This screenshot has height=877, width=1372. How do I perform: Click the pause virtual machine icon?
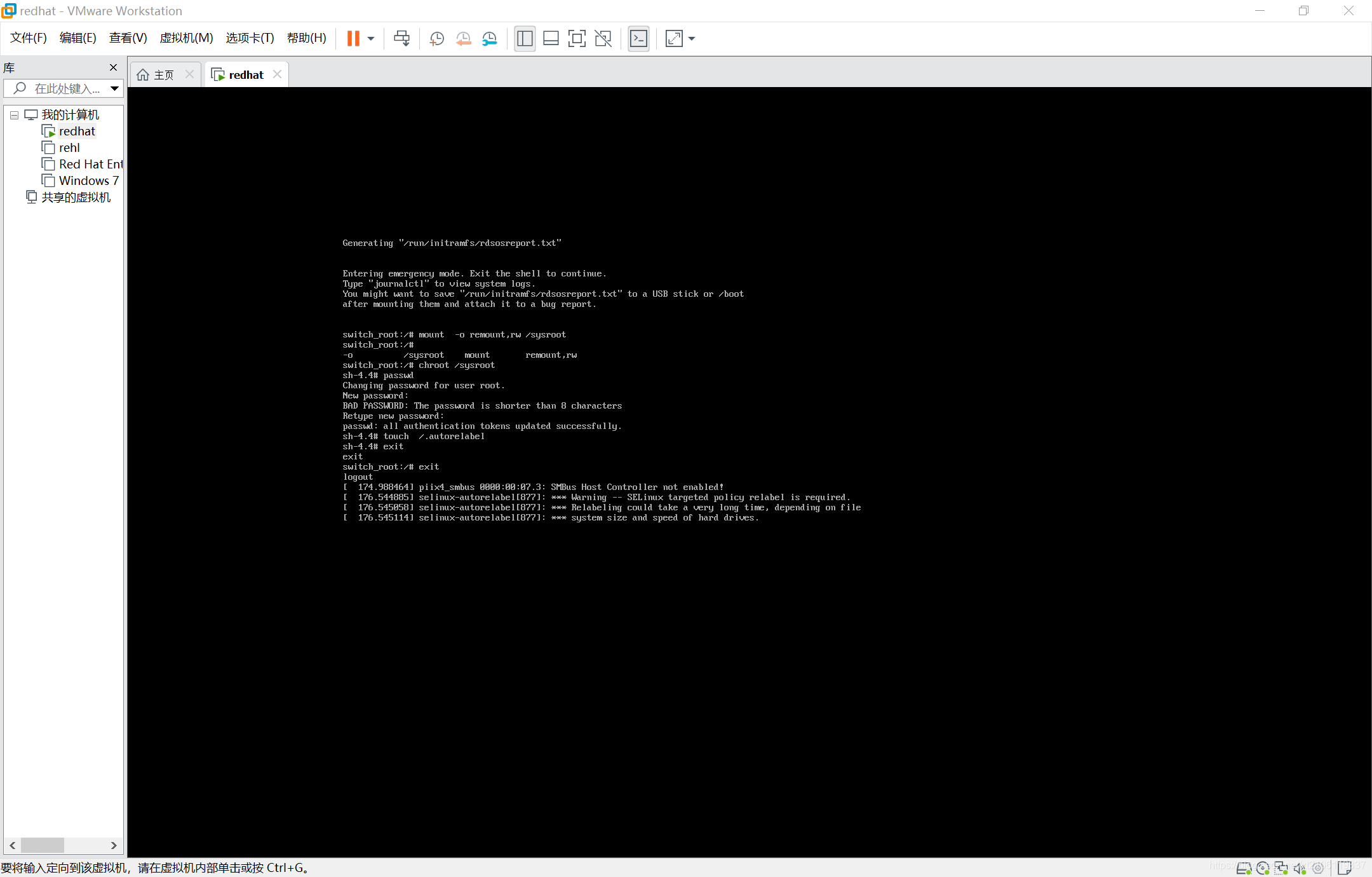click(x=353, y=39)
